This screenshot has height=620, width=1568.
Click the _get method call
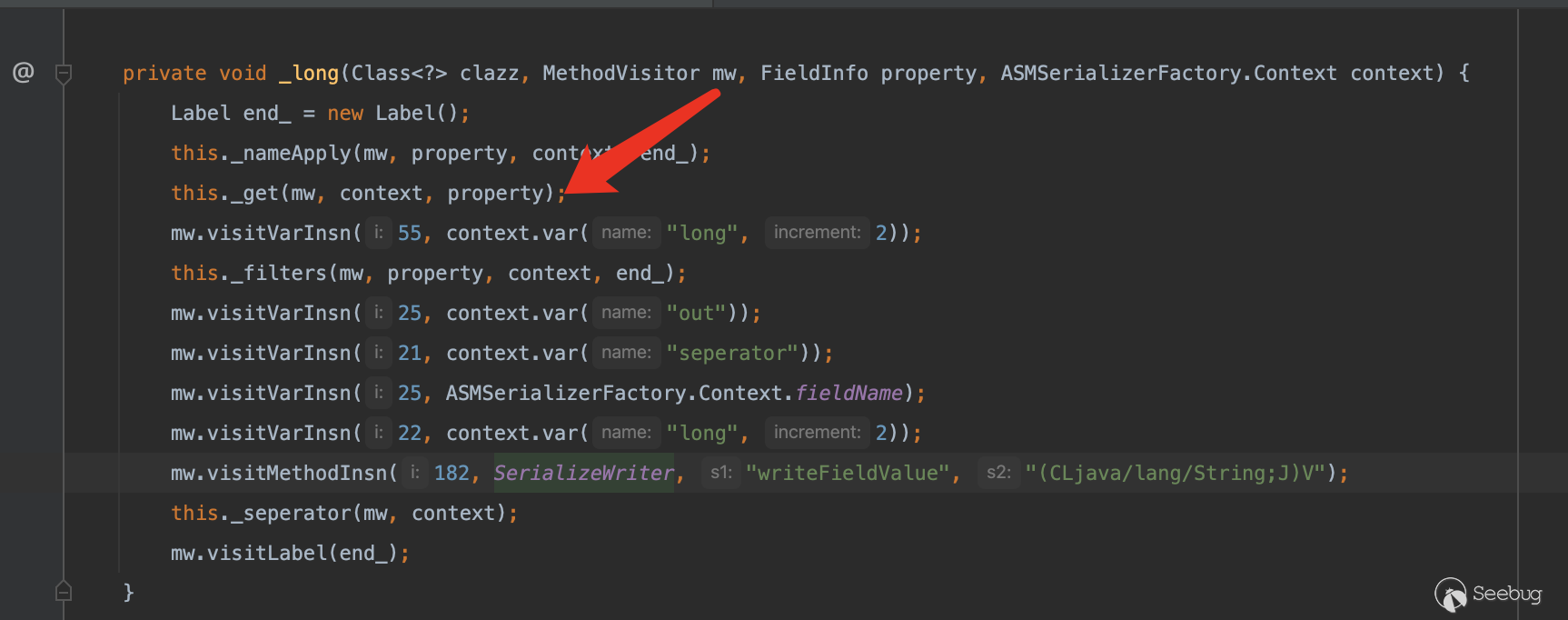(254, 193)
